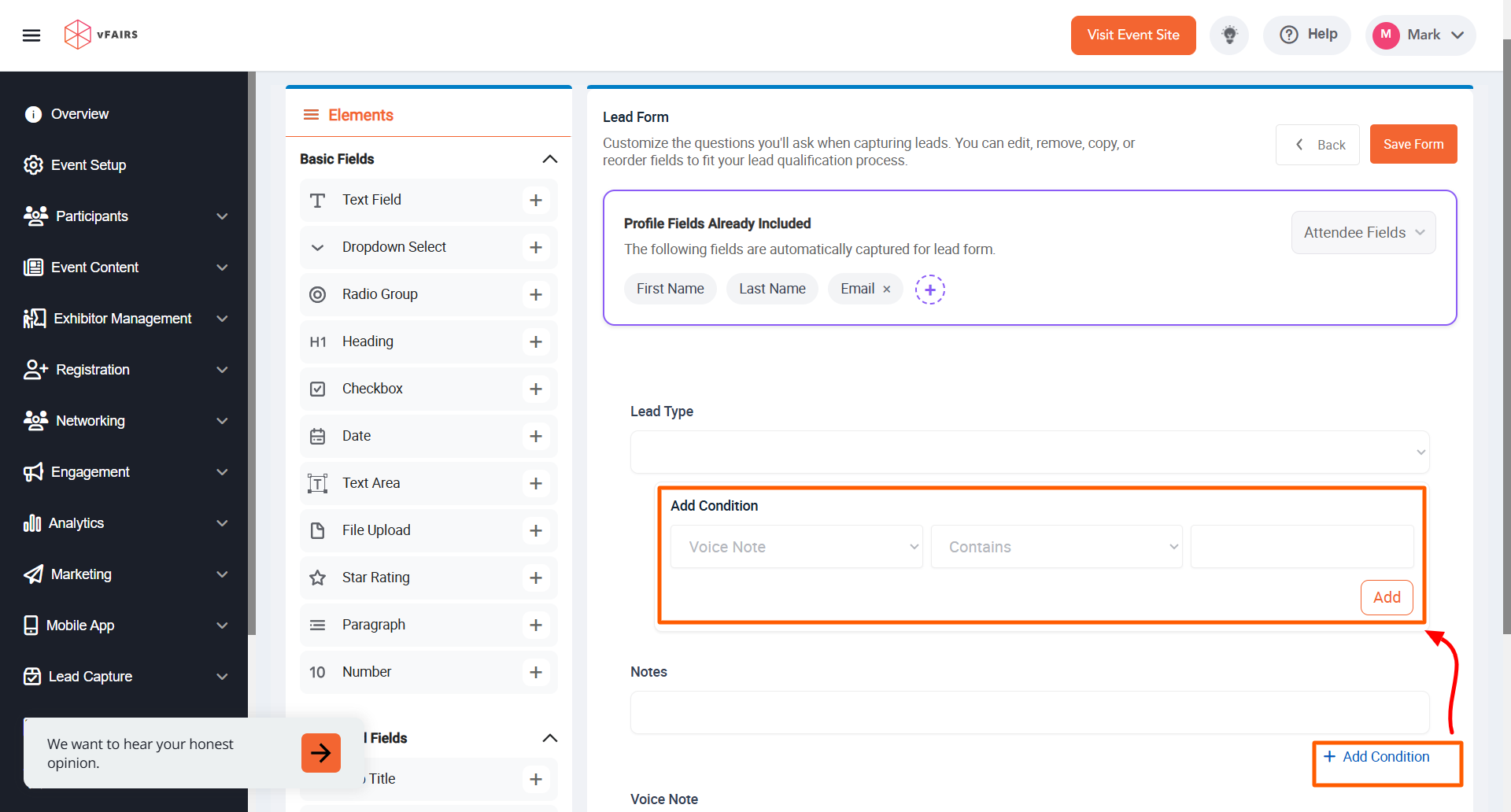The width and height of the screenshot is (1511, 812).
Task: Click the lightbulb ideas icon
Action: [1228, 35]
